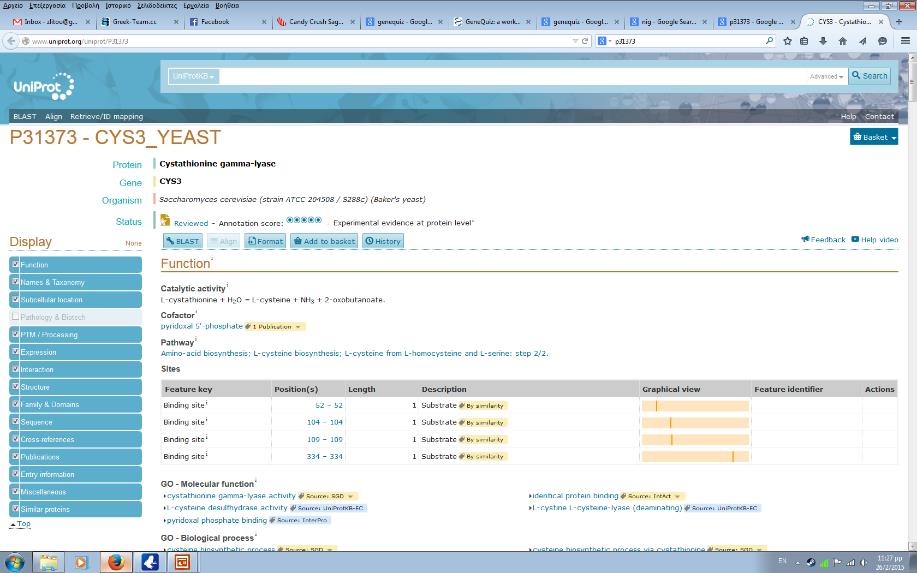
Task: Open the pyridoxal 5'-phosphate cofactor link
Action: (202, 326)
